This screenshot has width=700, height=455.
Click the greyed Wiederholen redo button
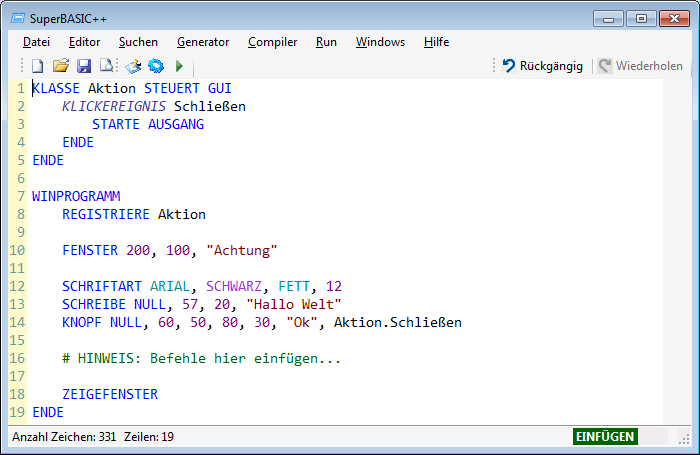click(641, 66)
